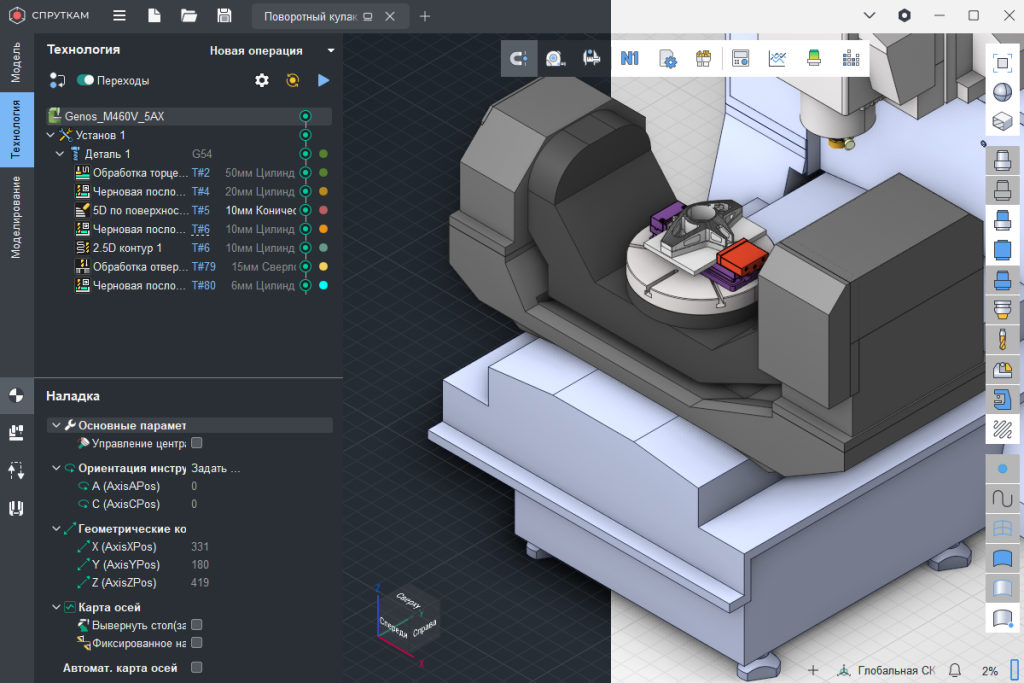Open the Моделирование side tab
1024x683 pixels.
[x=16, y=217]
